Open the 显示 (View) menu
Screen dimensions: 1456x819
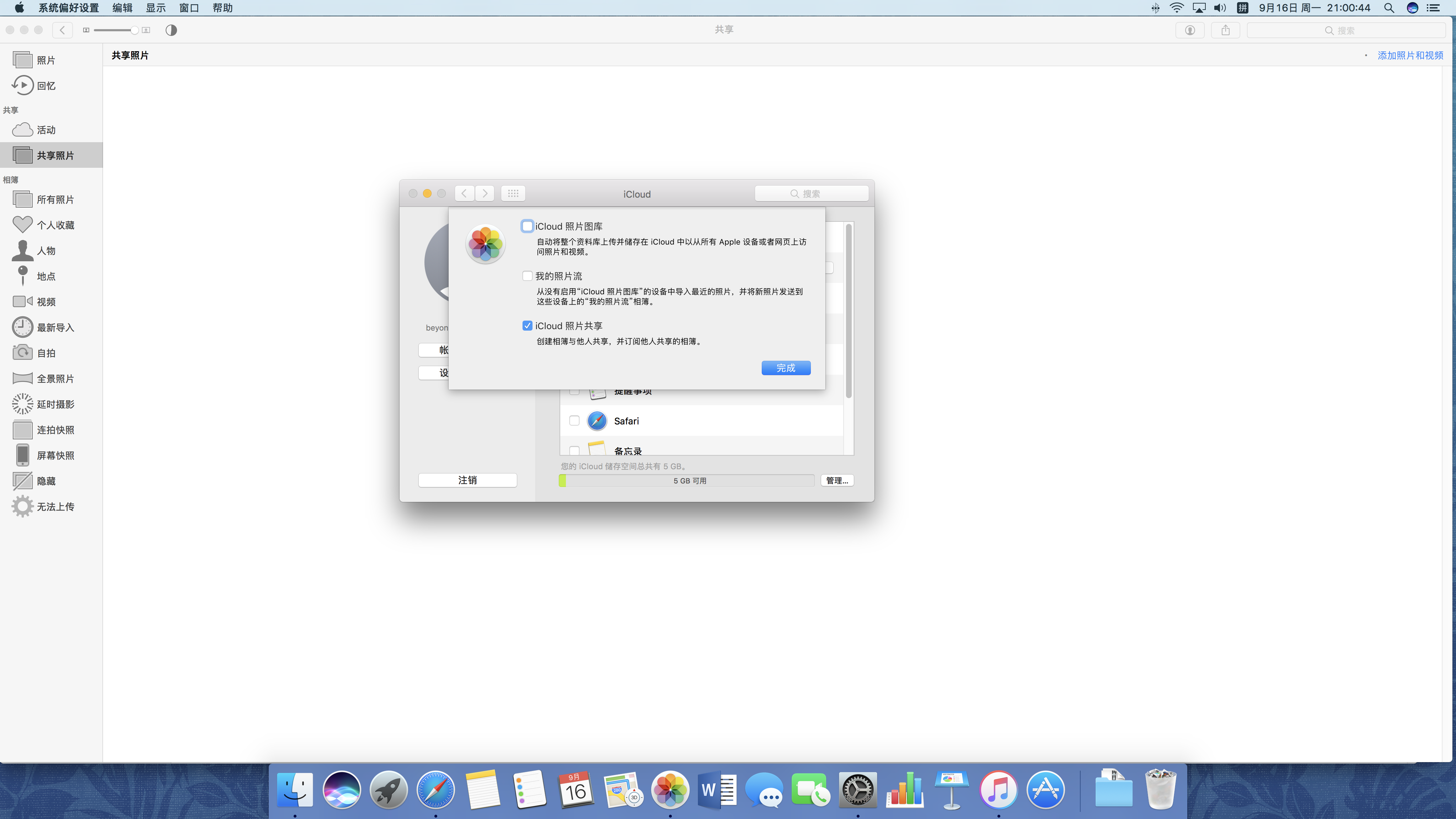(155, 8)
